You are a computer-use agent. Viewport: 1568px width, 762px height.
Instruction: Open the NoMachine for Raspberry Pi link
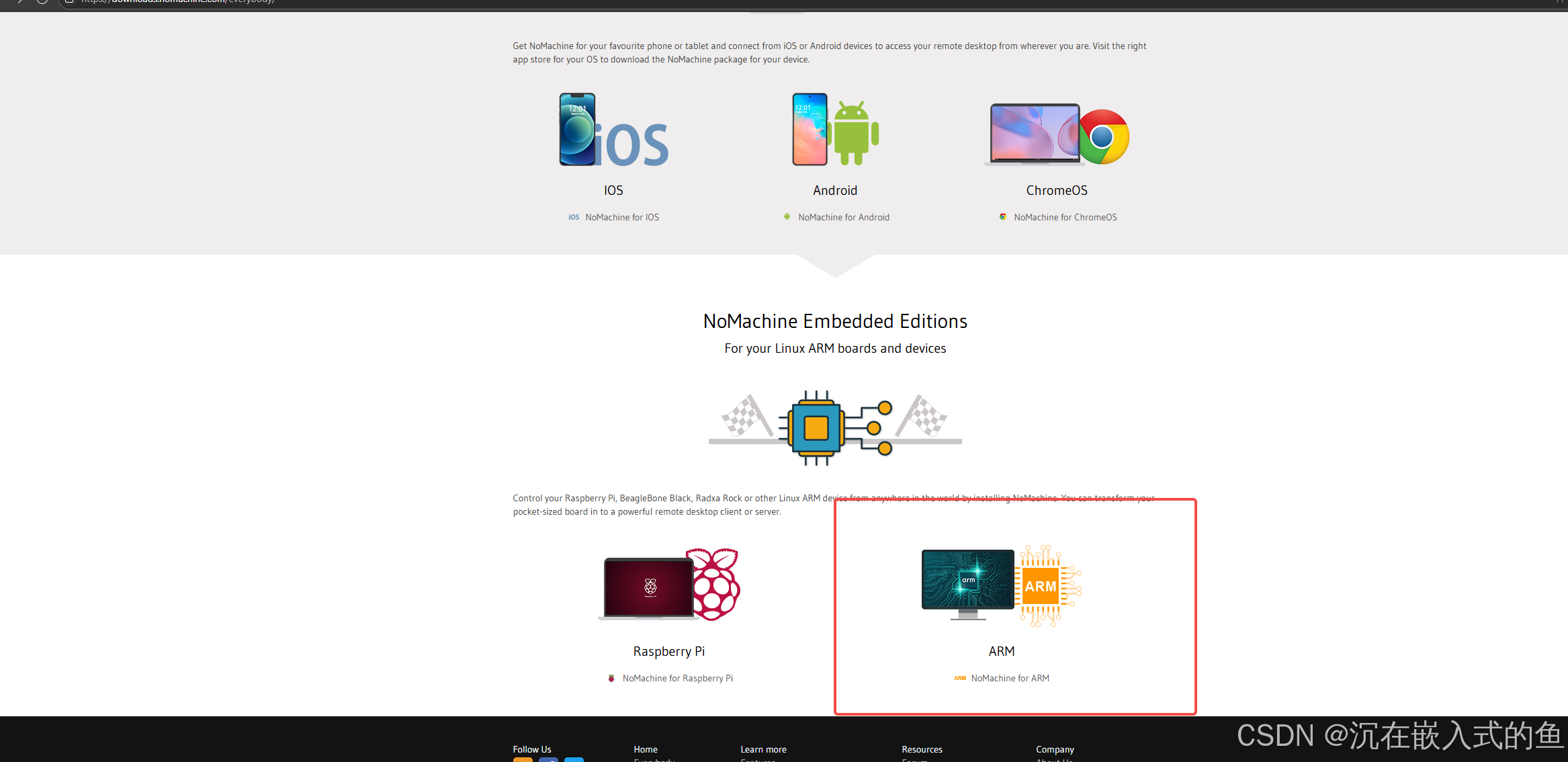coord(678,678)
